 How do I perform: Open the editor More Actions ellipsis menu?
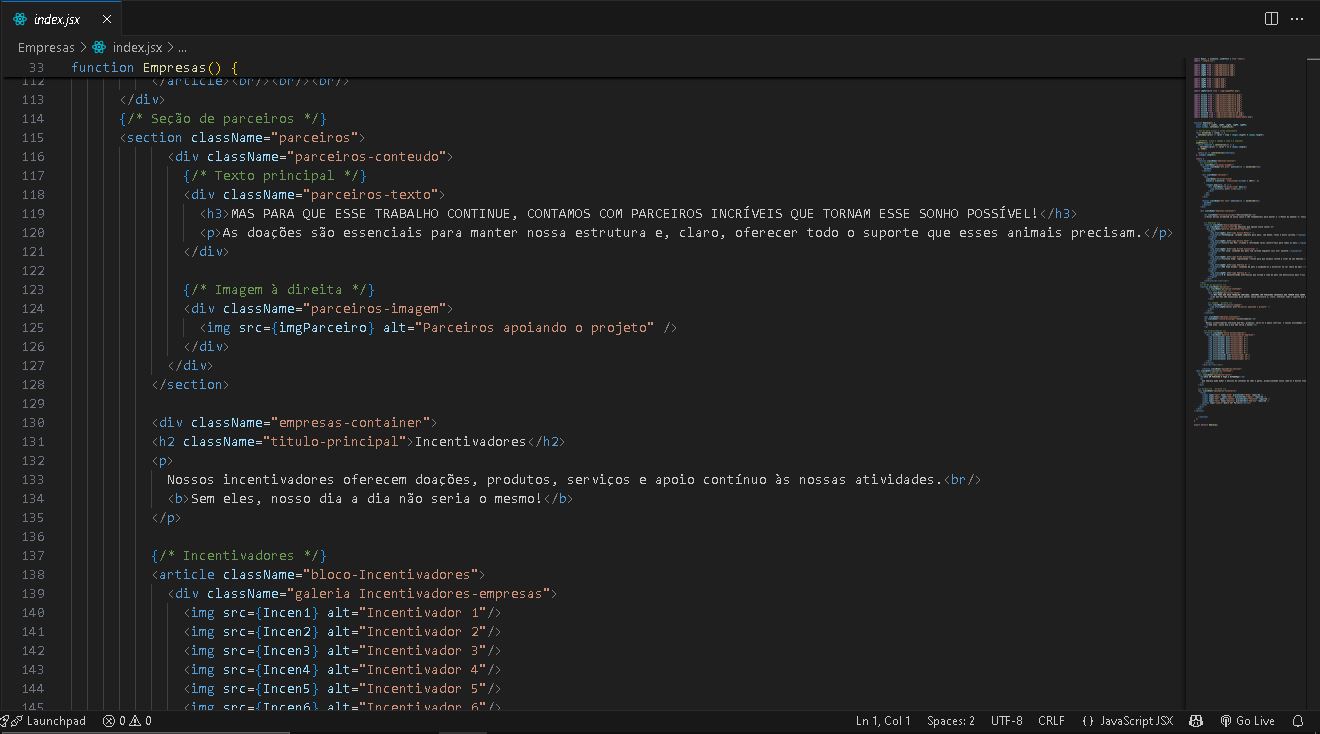click(1298, 18)
